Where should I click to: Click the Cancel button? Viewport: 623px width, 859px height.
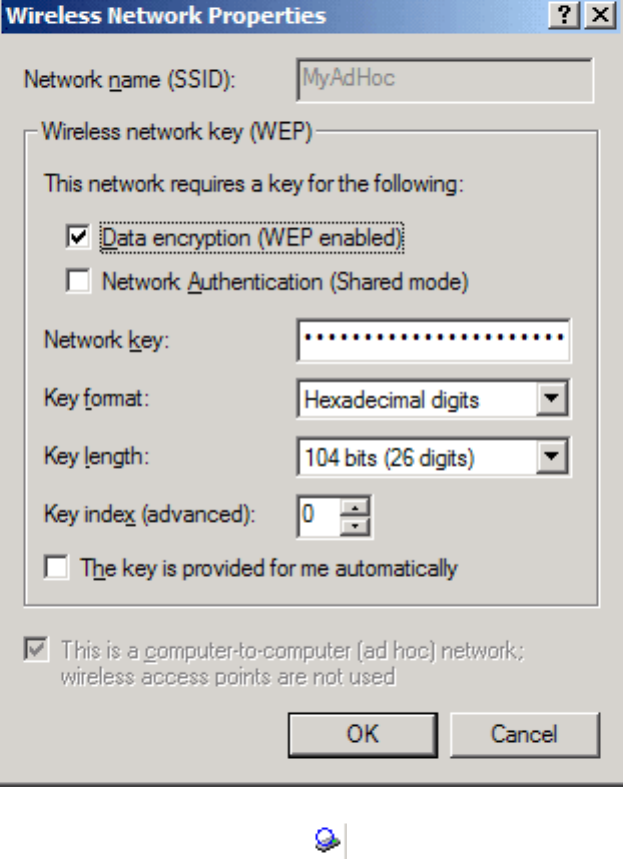[524, 734]
